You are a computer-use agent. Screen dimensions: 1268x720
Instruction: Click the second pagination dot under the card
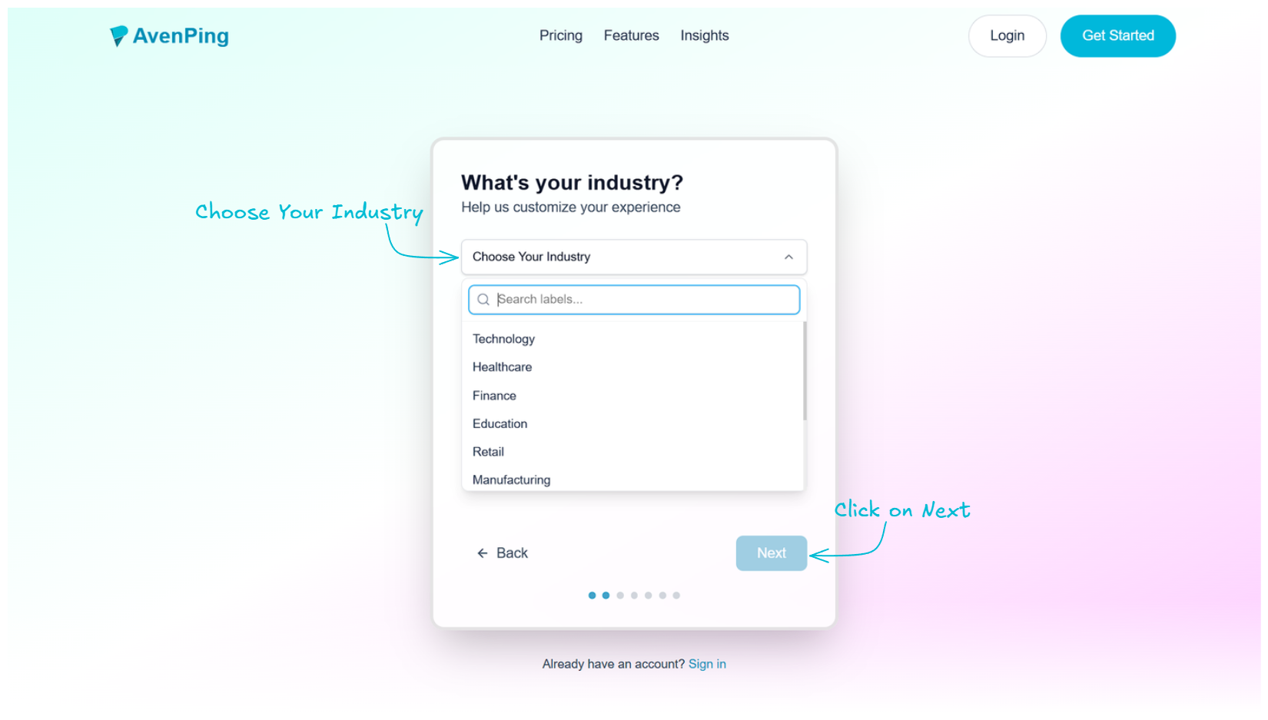click(606, 595)
